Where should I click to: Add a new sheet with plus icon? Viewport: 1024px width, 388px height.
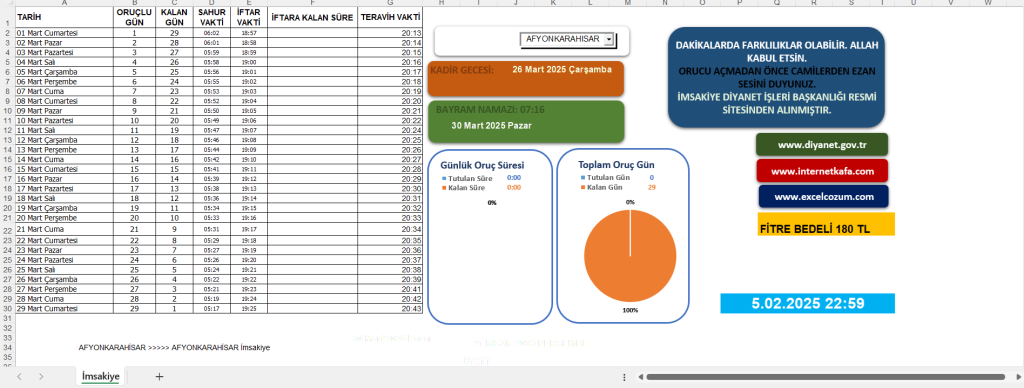[159, 376]
